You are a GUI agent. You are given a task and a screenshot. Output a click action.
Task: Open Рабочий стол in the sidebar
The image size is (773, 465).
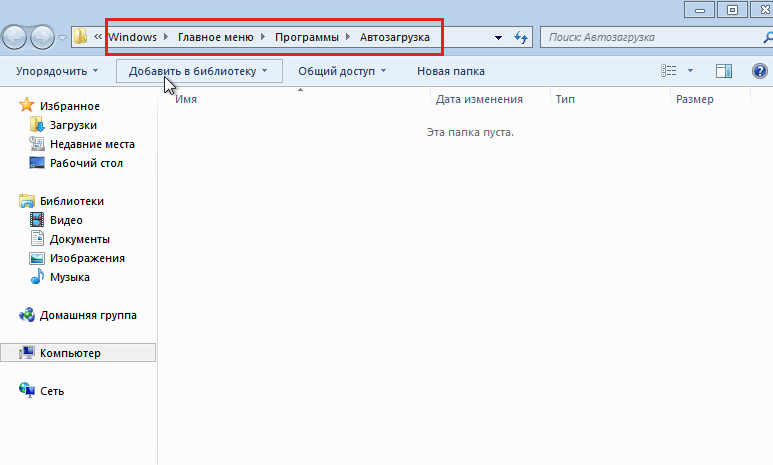[86, 163]
